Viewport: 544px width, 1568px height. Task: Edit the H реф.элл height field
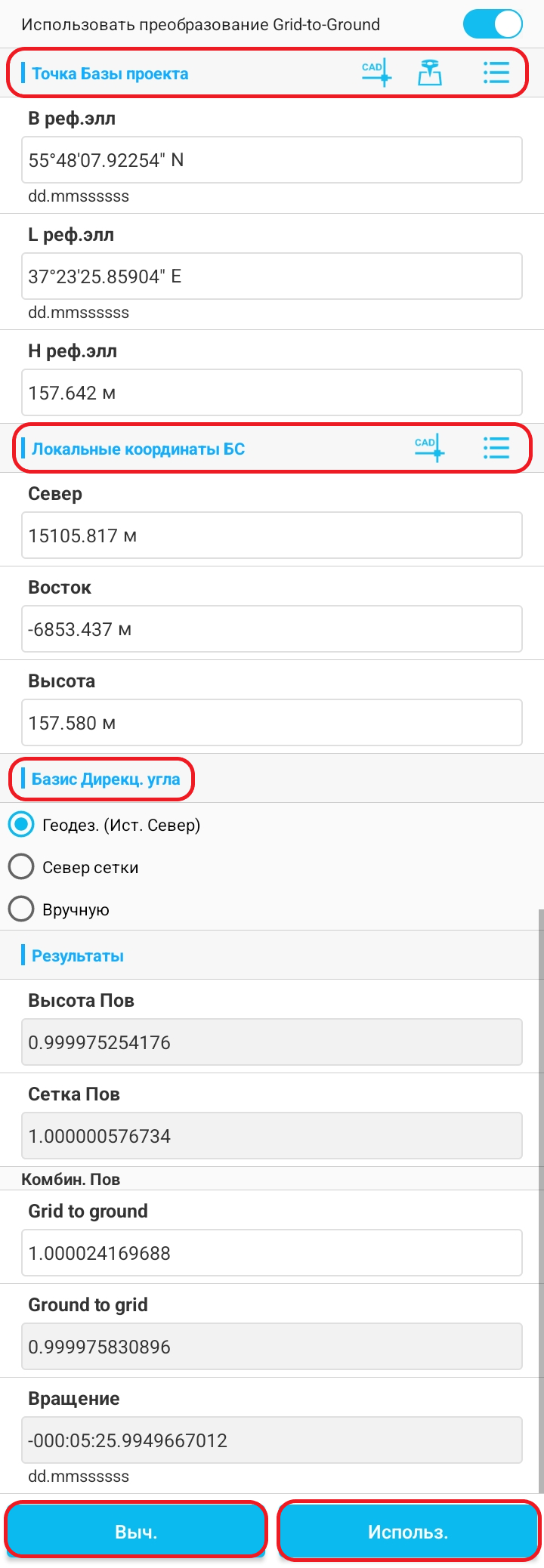(272, 393)
